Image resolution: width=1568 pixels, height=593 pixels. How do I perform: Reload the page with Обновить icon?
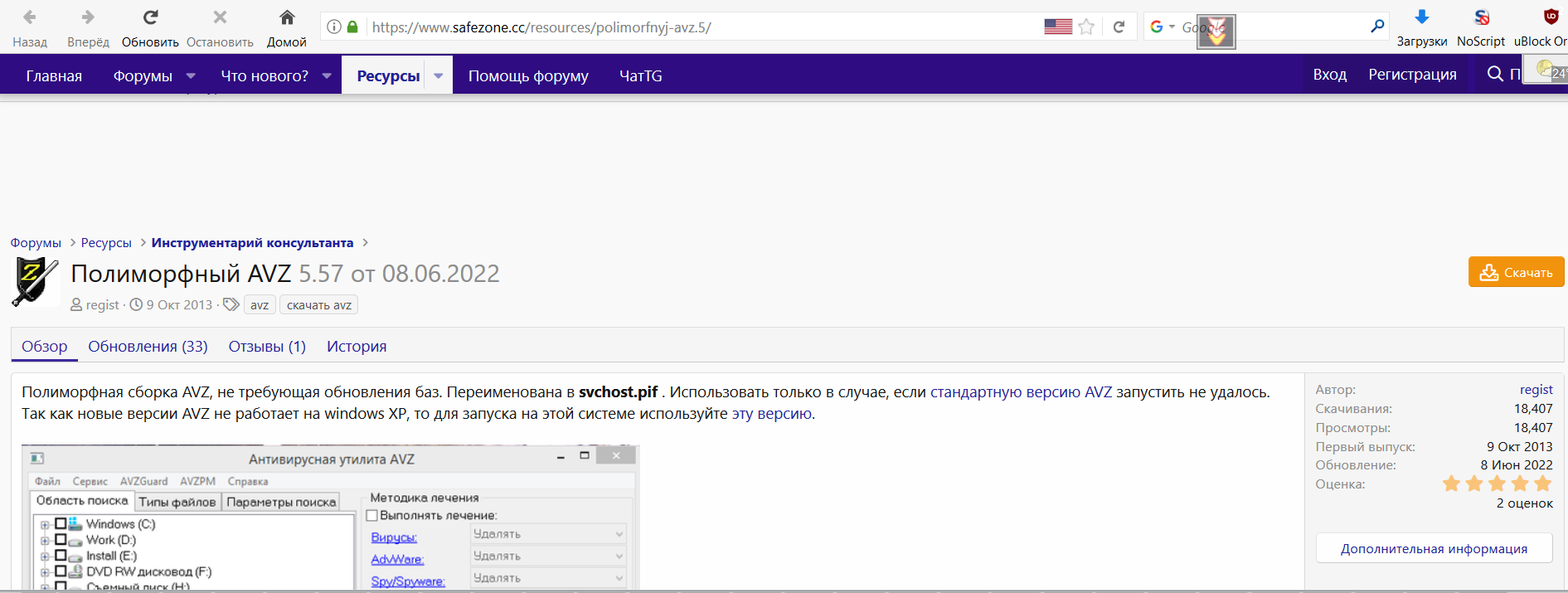(150, 17)
